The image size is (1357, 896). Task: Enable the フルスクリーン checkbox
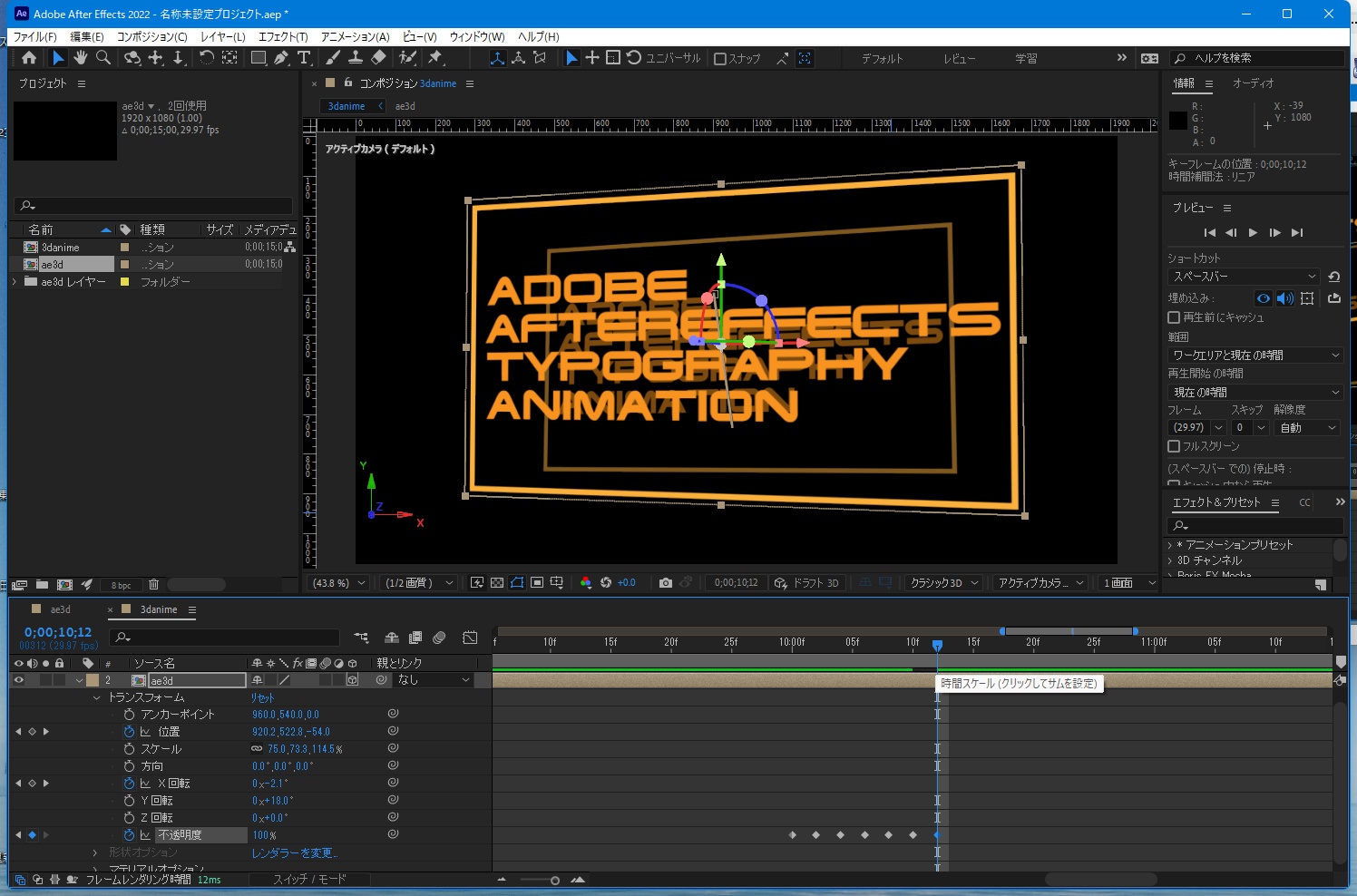[1174, 446]
